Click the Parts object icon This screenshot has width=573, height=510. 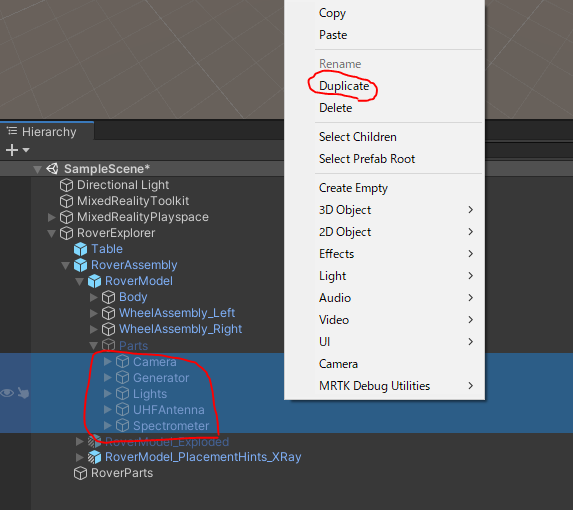click(108, 345)
